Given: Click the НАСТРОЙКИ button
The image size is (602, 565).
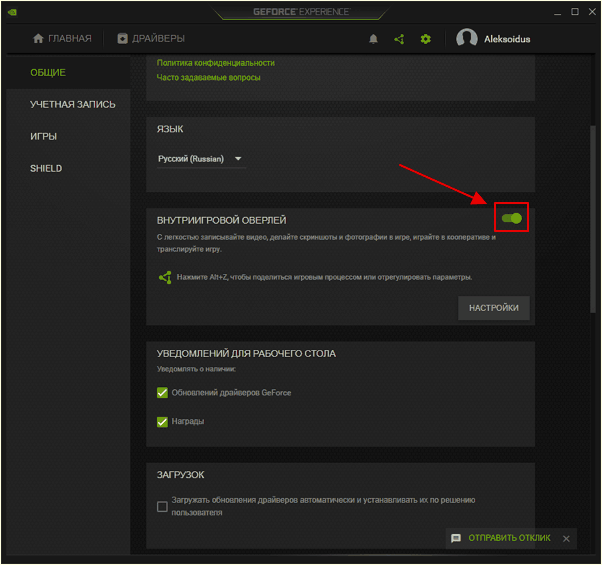Looking at the screenshot, I should [x=494, y=308].
